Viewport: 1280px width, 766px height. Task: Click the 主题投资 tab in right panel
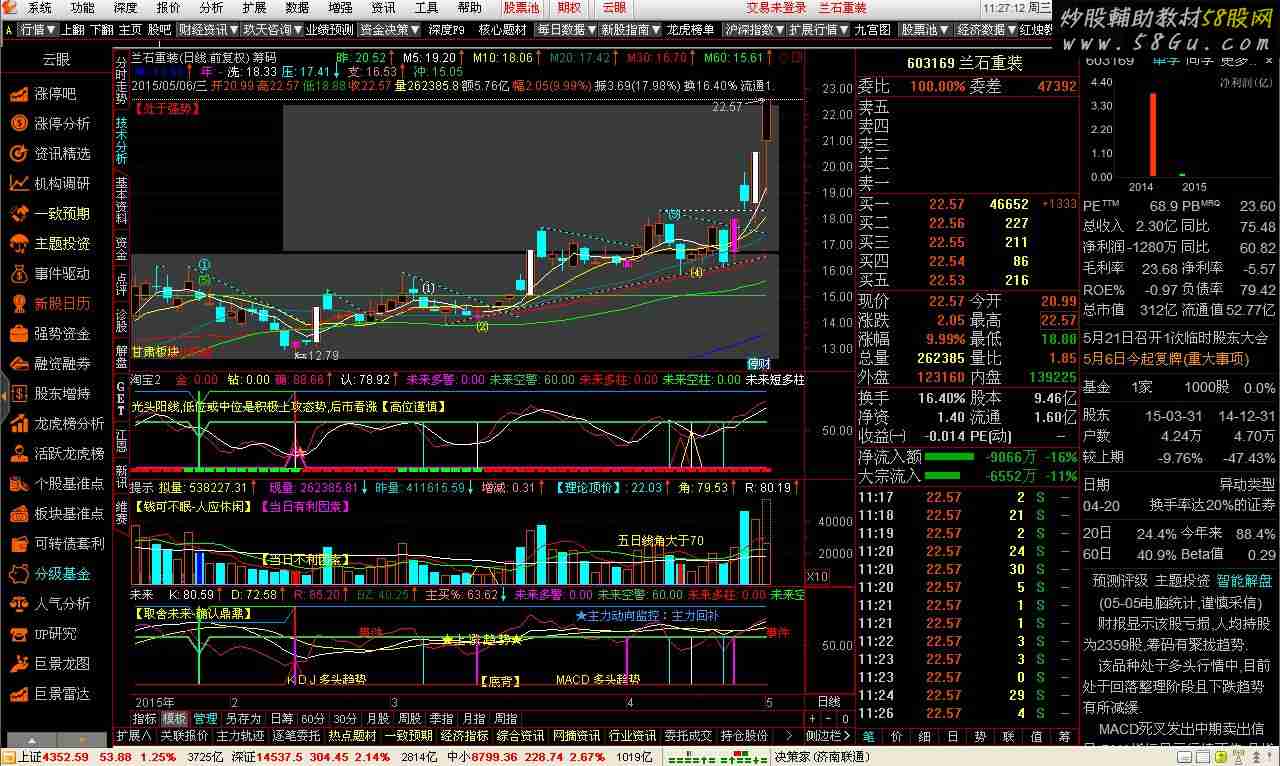[x=1182, y=580]
